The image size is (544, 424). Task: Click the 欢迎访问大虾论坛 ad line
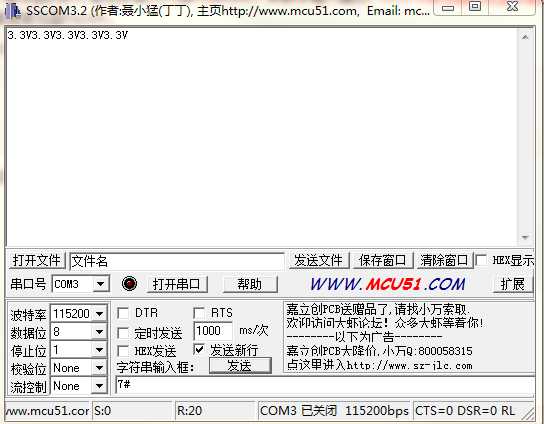385,323
